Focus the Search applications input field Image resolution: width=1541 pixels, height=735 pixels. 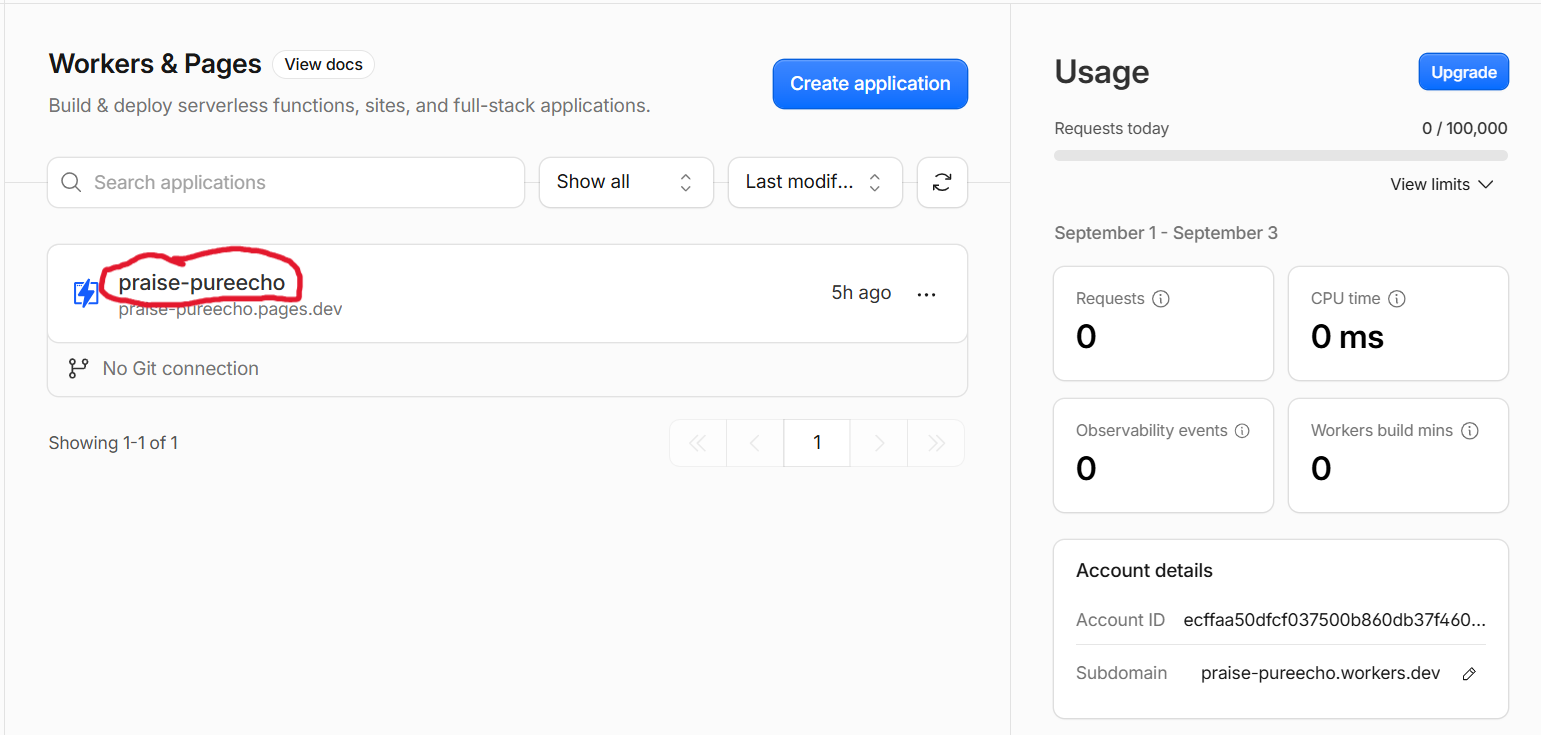(286, 182)
